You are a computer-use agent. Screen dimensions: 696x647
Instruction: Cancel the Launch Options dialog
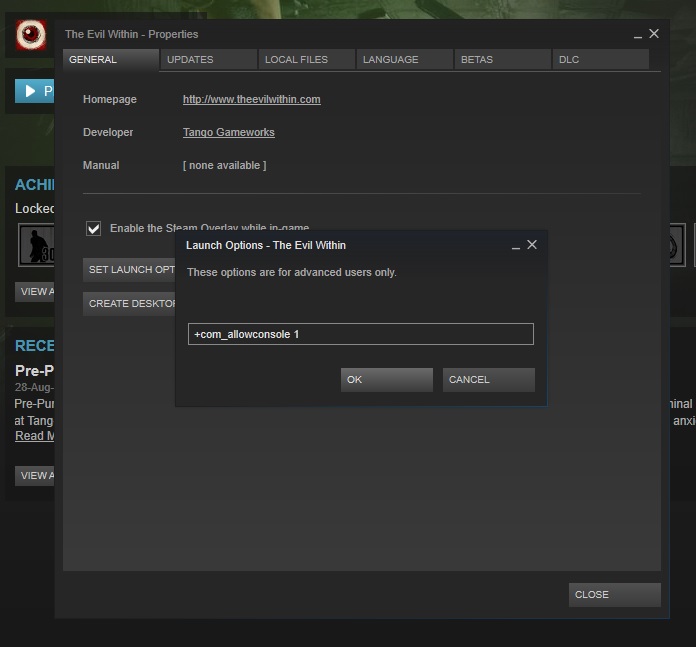[x=488, y=380]
